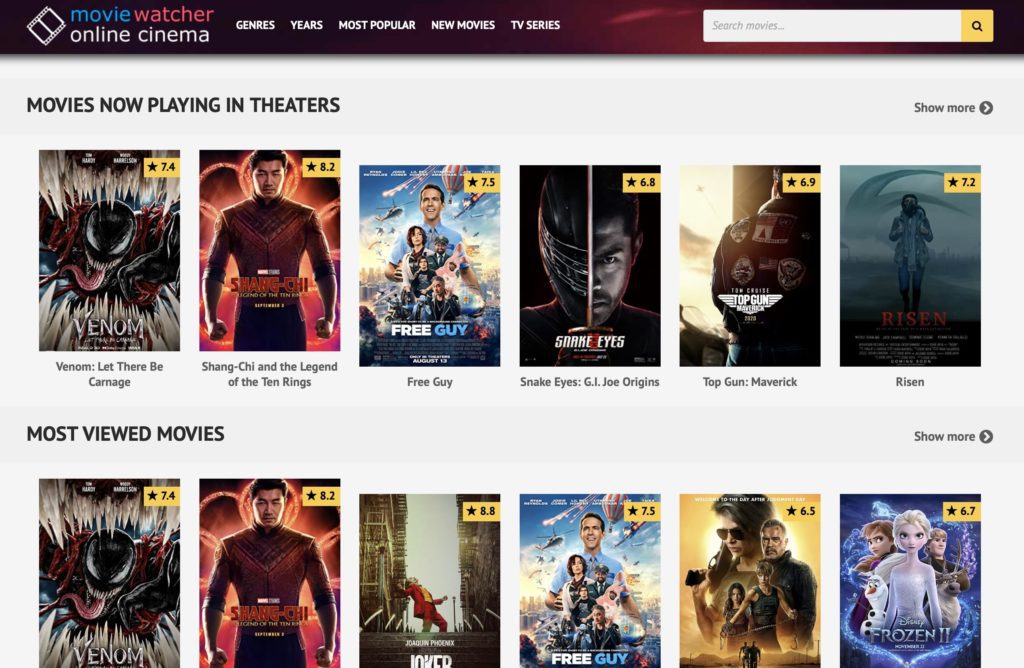Click the movie watcher film reel logo
The image size is (1024, 668).
point(46,25)
